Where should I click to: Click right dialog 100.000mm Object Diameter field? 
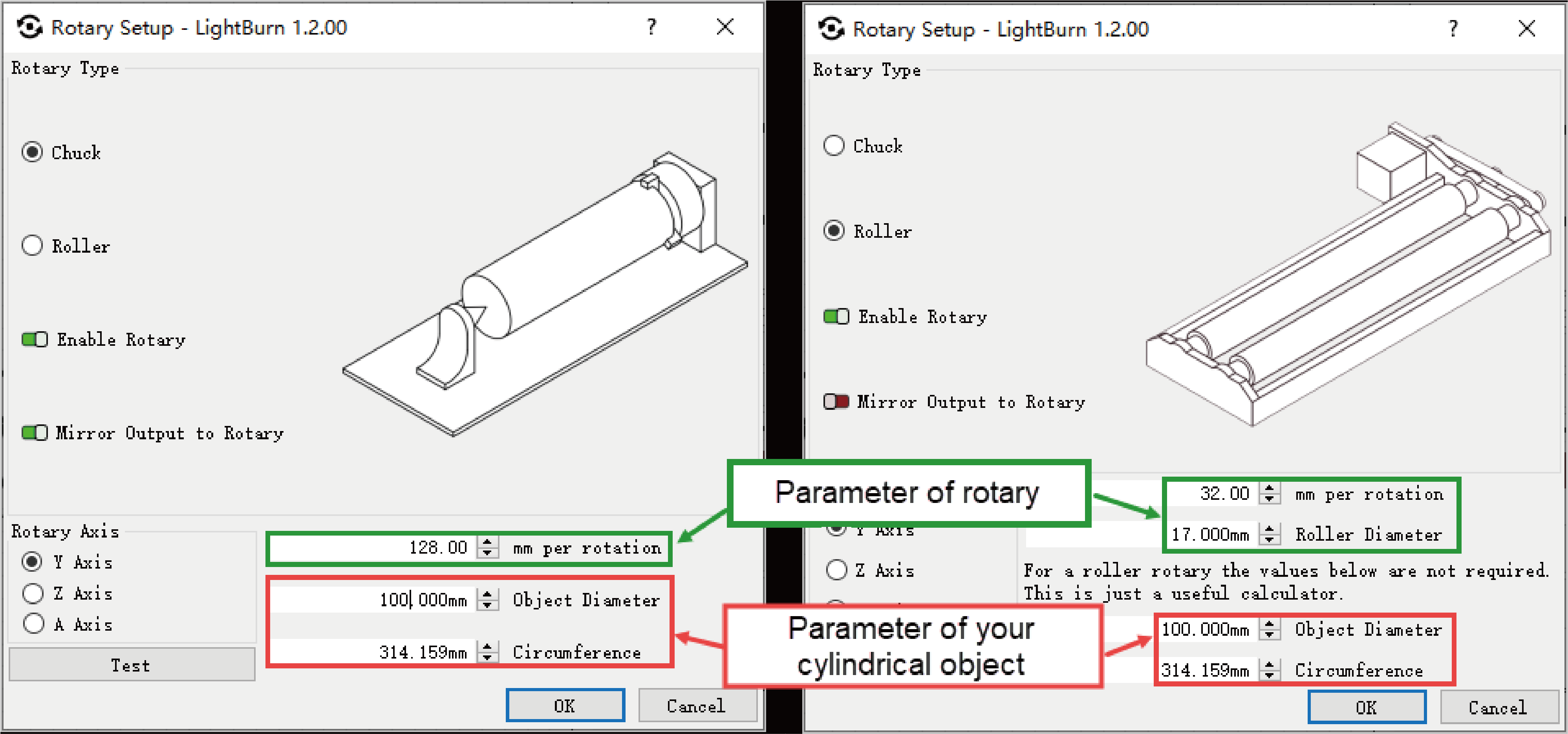(1207, 629)
